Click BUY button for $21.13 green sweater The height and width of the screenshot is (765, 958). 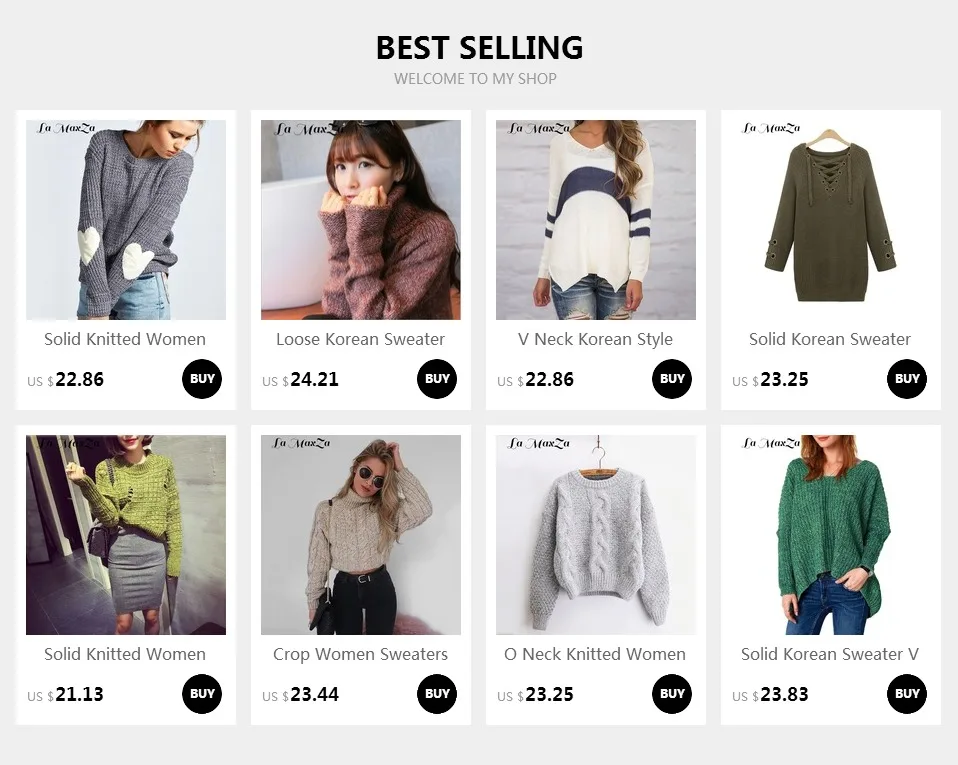[202, 694]
